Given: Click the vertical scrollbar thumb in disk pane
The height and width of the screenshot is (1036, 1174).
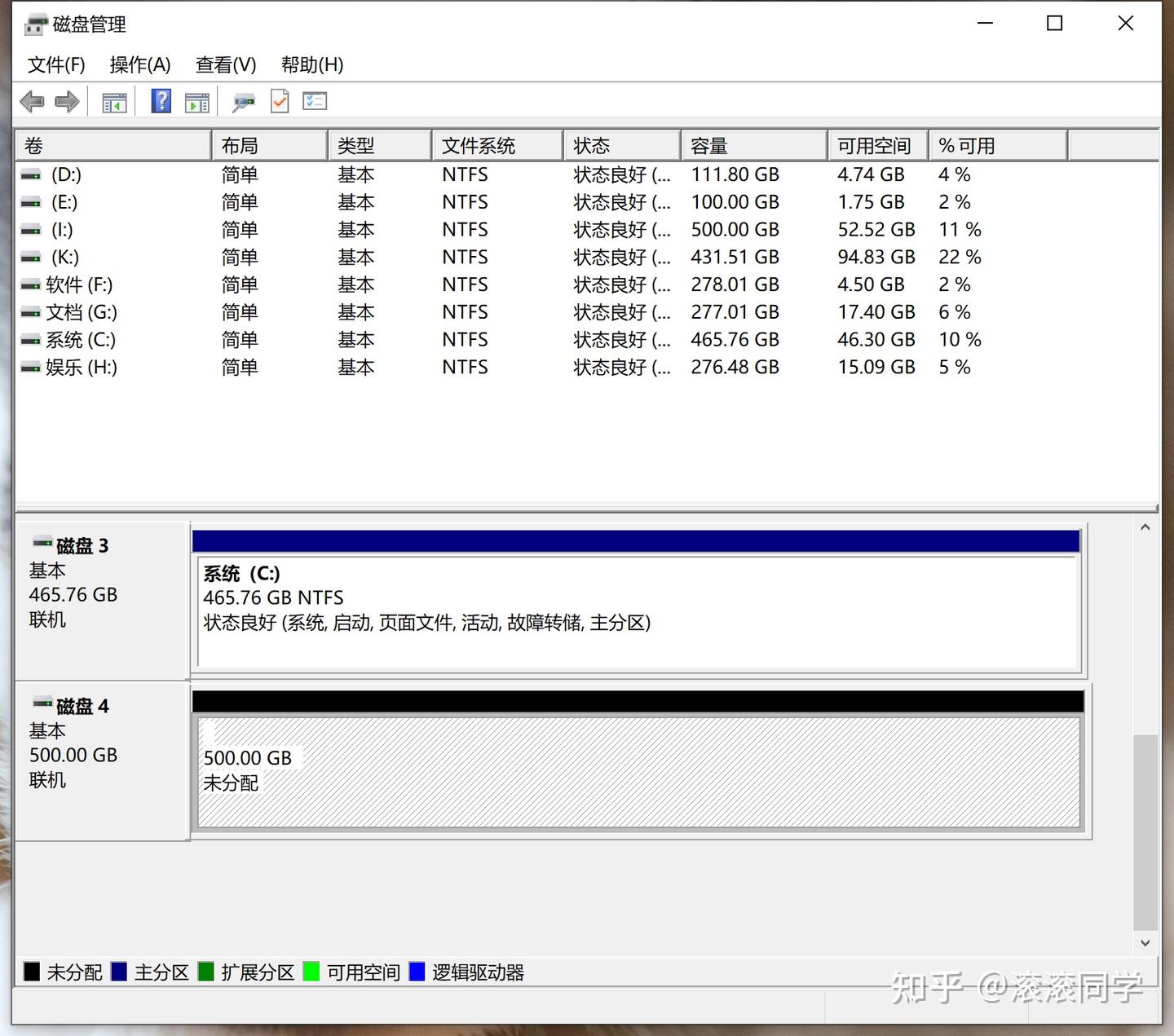Looking at the screenshot, I should tap(1145, 832).
